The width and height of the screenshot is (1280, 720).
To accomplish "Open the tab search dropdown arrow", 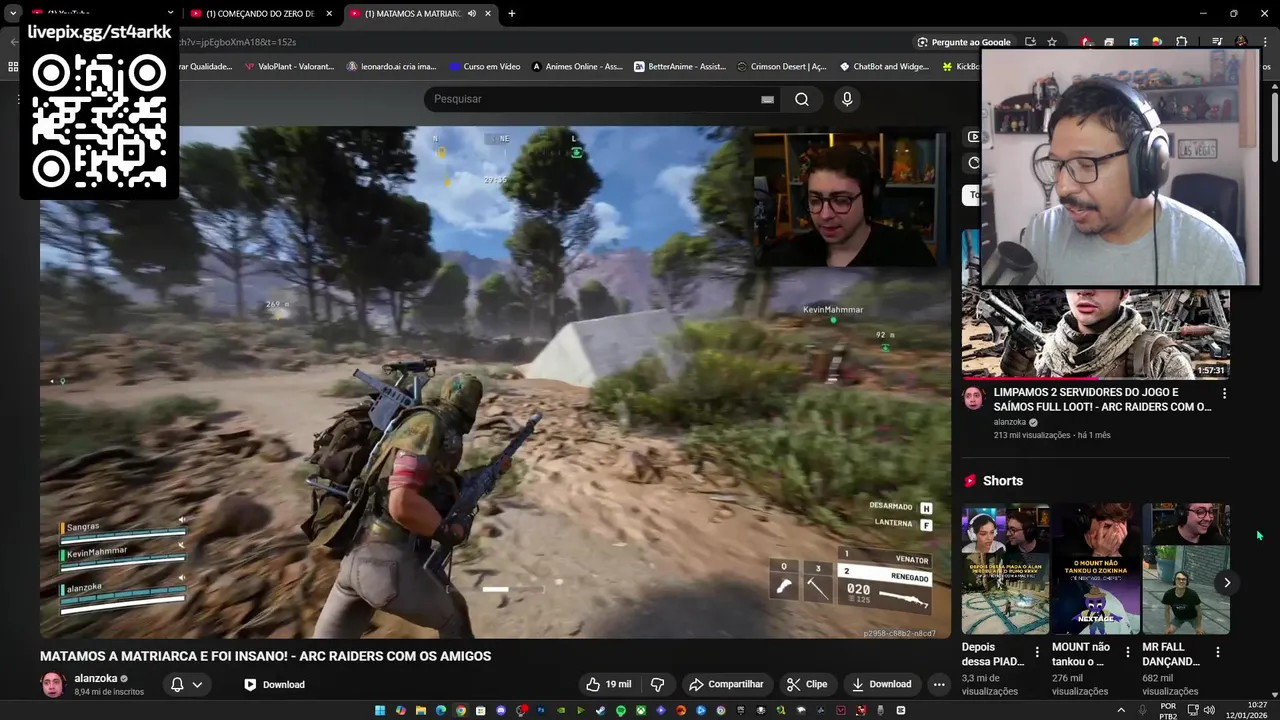I will coord(13,14).
